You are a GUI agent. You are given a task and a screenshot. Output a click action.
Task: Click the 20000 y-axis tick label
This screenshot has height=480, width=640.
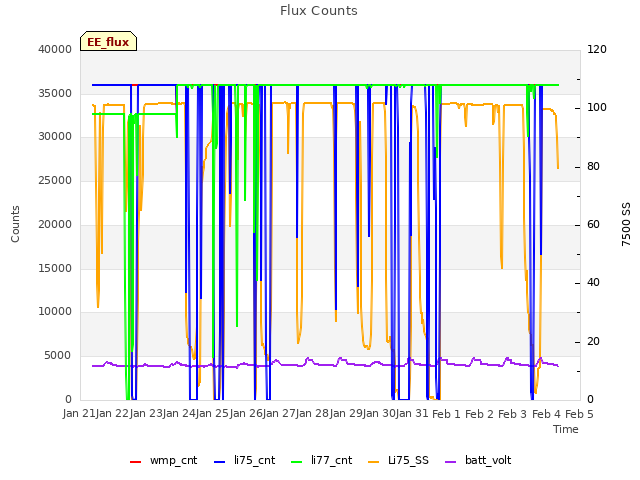tap(55, 224)
